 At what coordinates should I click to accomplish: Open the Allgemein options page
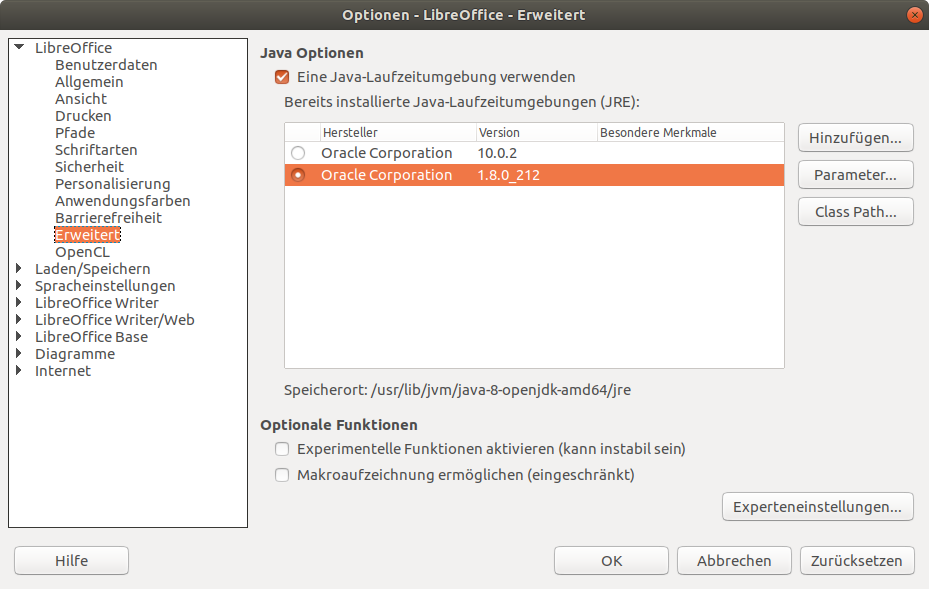(x=89, y=82)
